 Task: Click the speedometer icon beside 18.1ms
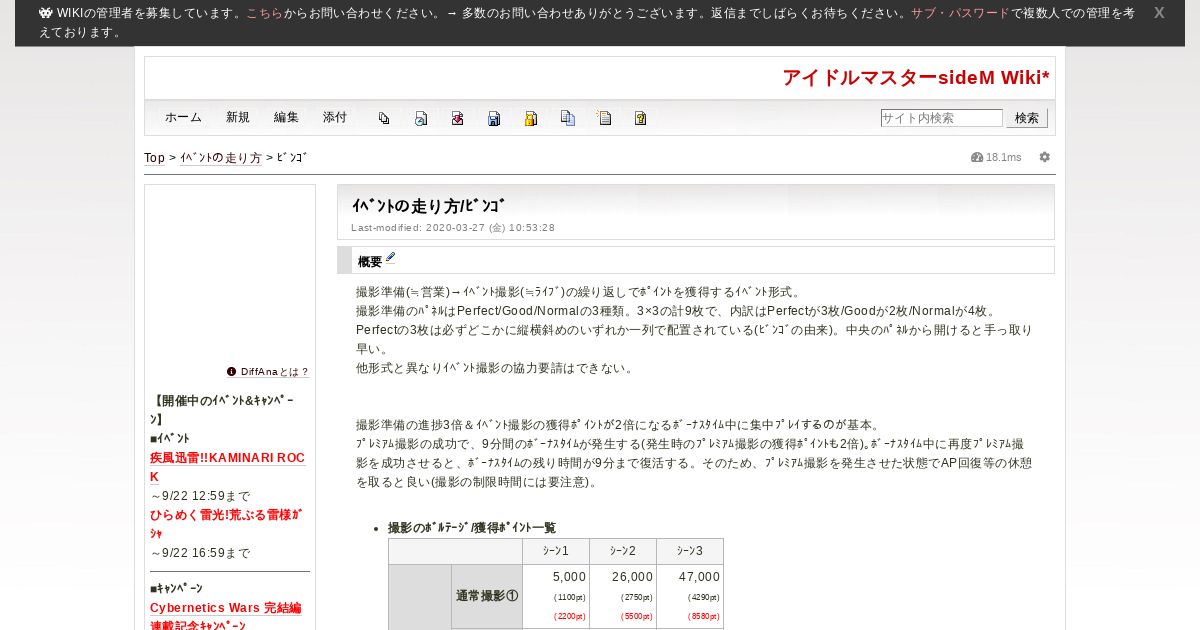click(x=977, y=157)
